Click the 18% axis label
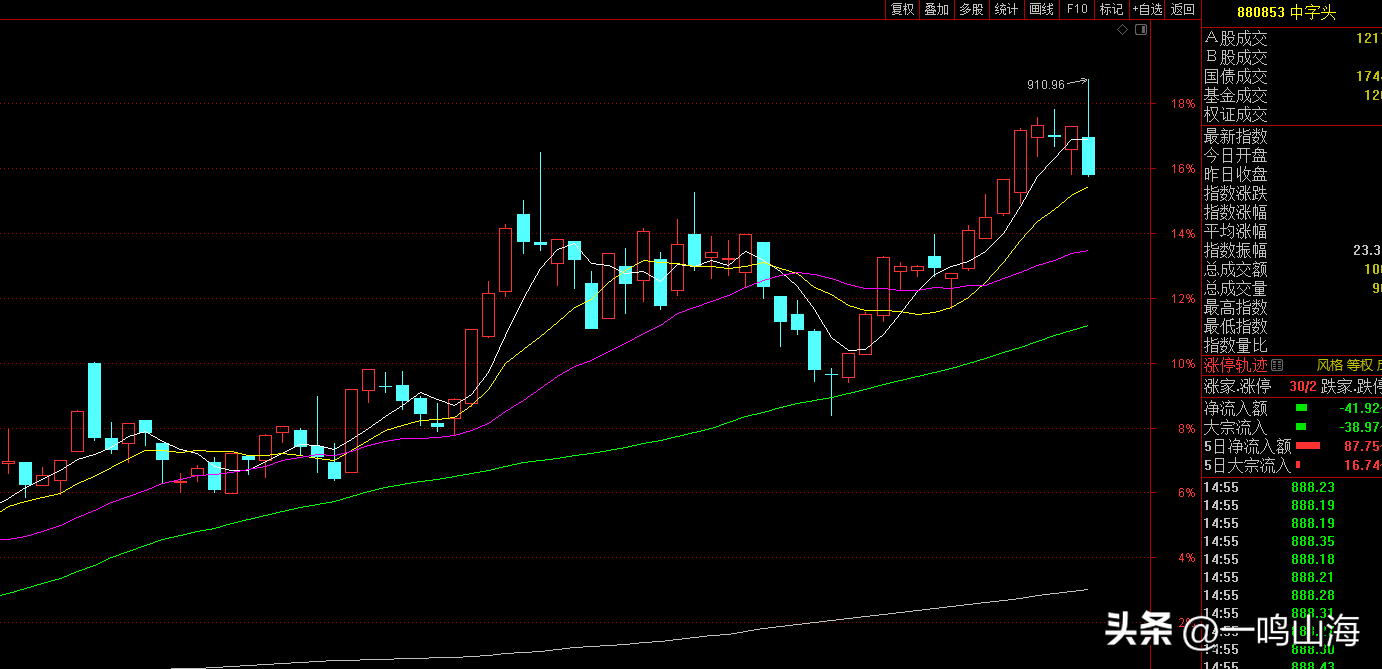 point(1183,104)
